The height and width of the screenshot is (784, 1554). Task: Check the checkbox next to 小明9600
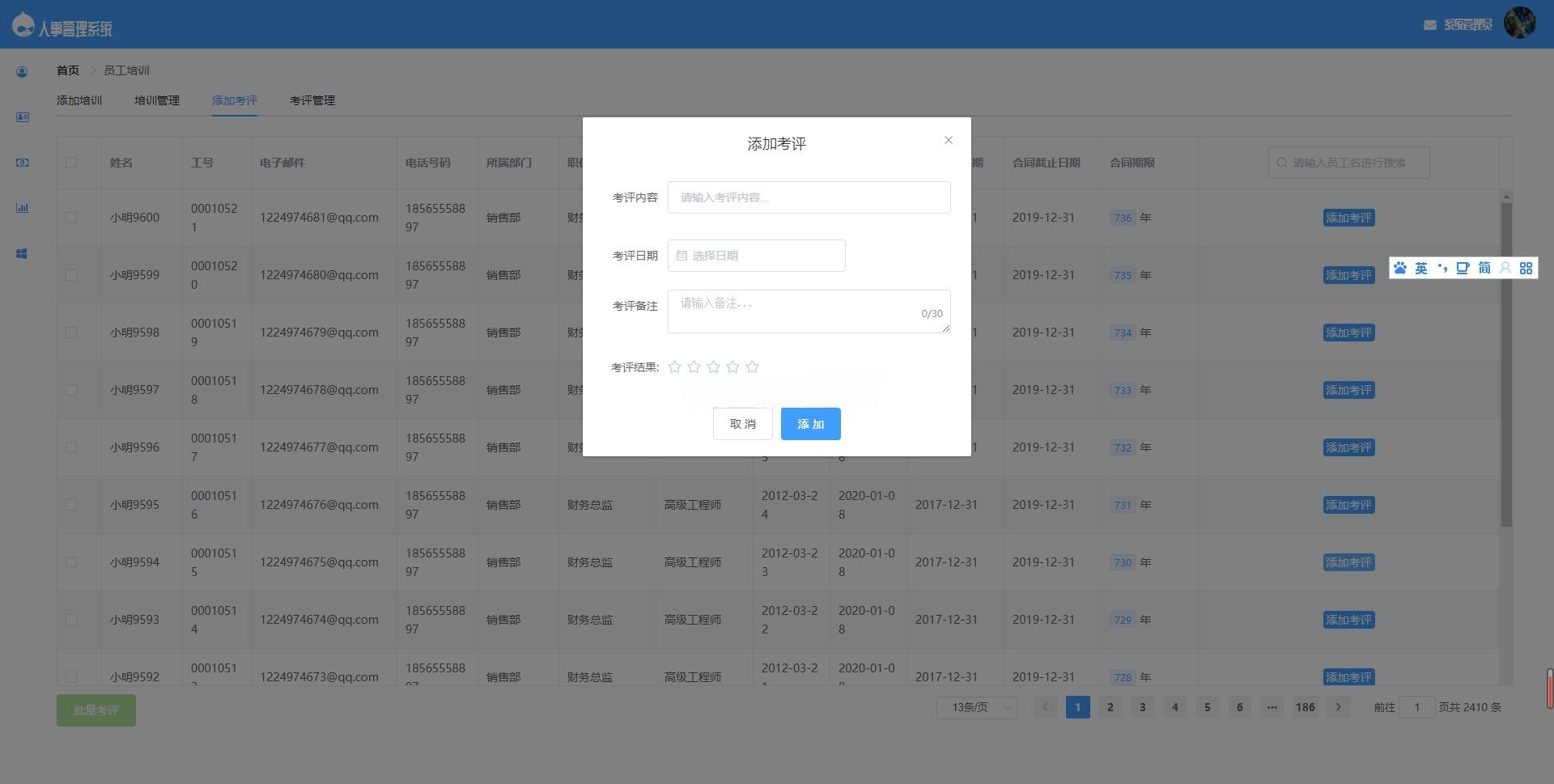click(x=71, y=217)
